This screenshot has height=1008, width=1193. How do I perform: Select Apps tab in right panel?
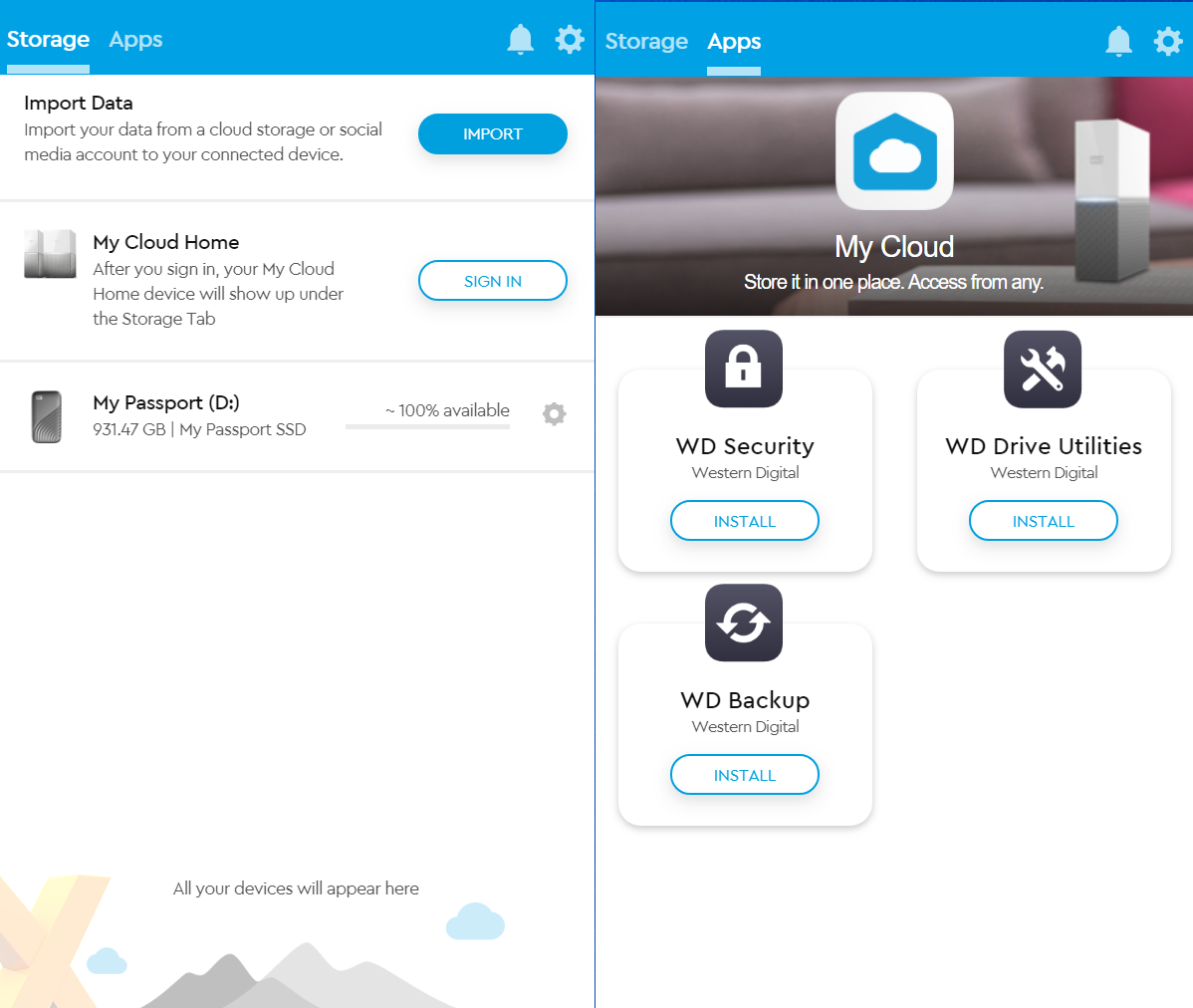point(734,41)
